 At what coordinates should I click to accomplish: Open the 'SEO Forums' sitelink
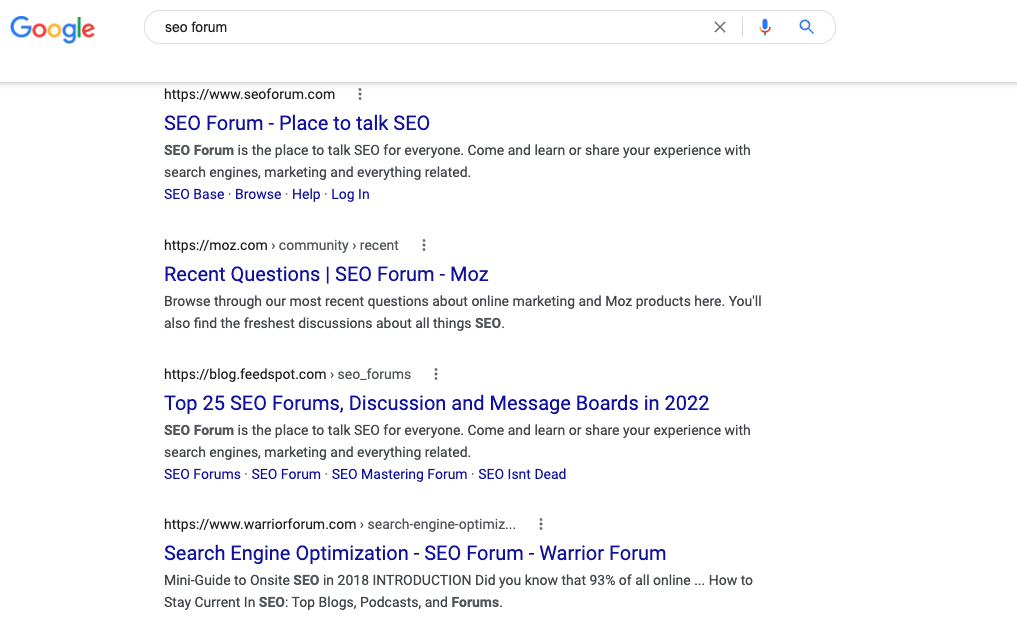click(x=202, y=475)
